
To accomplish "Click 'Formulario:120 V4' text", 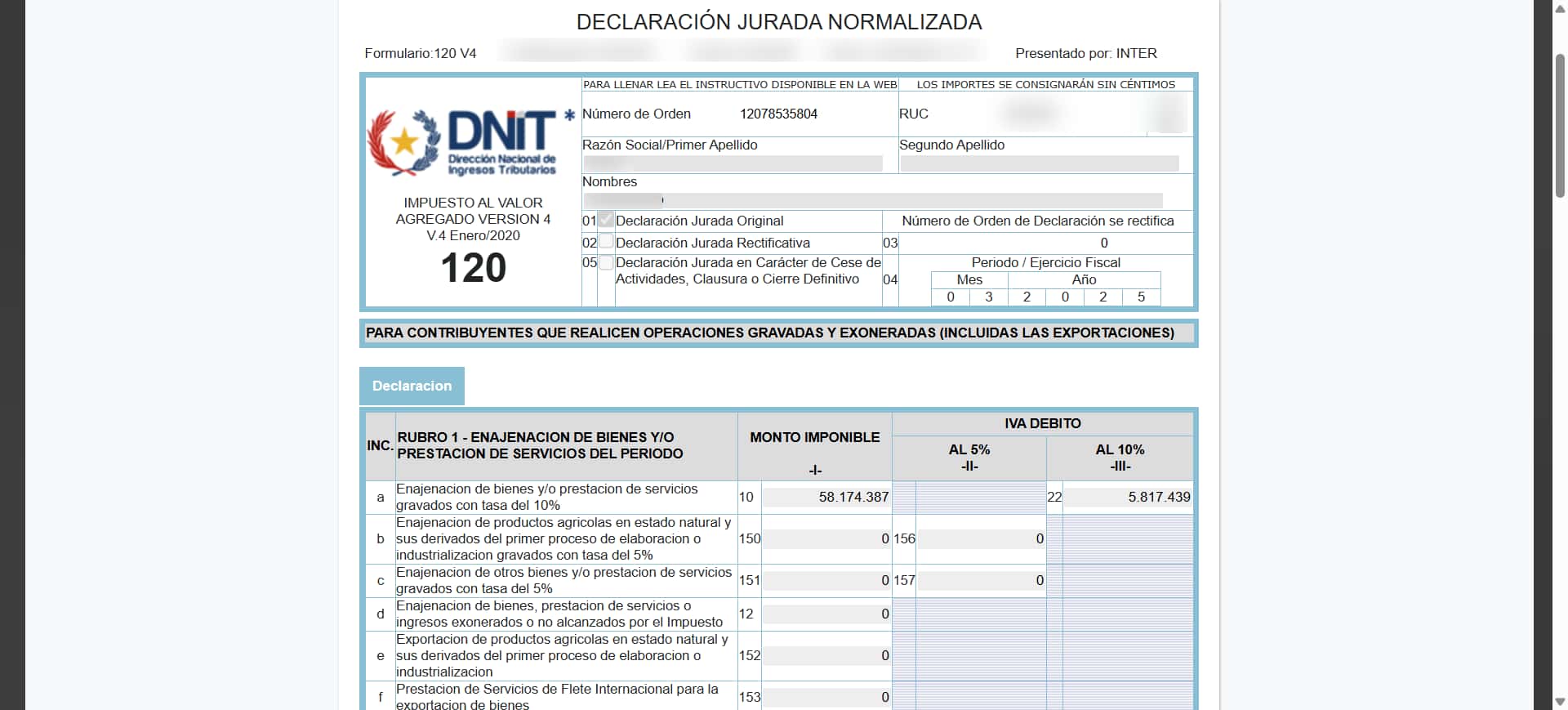I will click(421, 53).
